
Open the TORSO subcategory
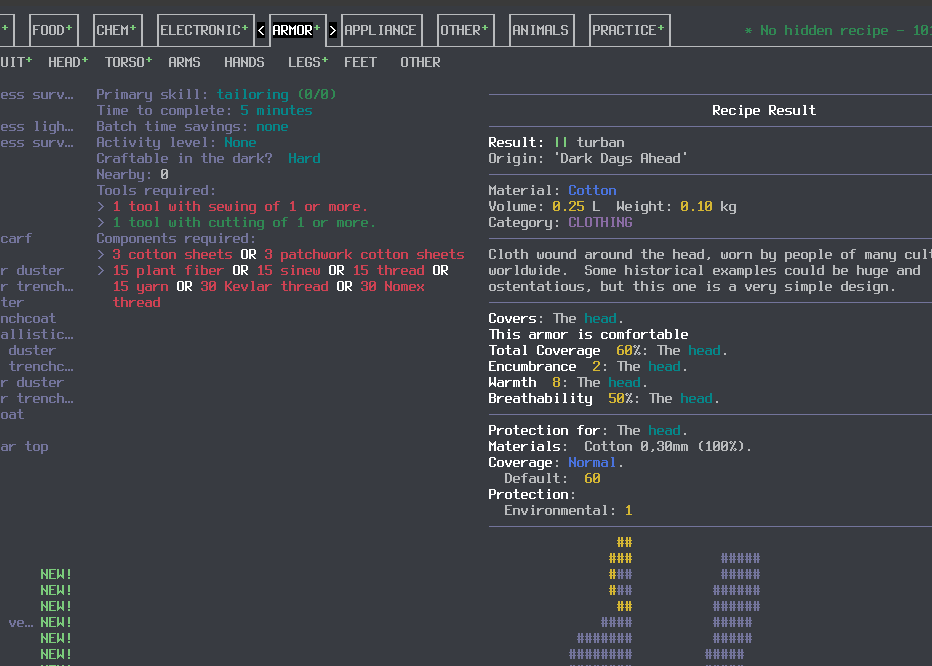(122, 62)
